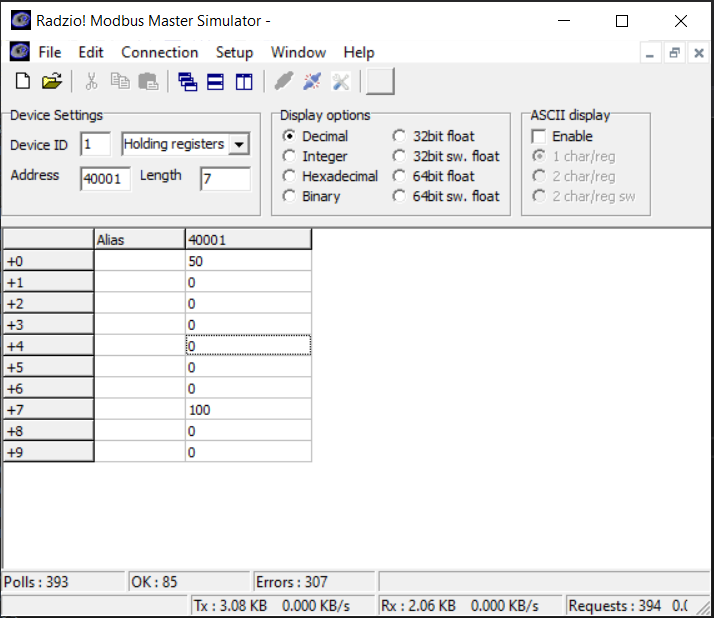Viewport: 714px width, 618px height.
Task: Click the Address field showing 40001
Action: point(105,179)
